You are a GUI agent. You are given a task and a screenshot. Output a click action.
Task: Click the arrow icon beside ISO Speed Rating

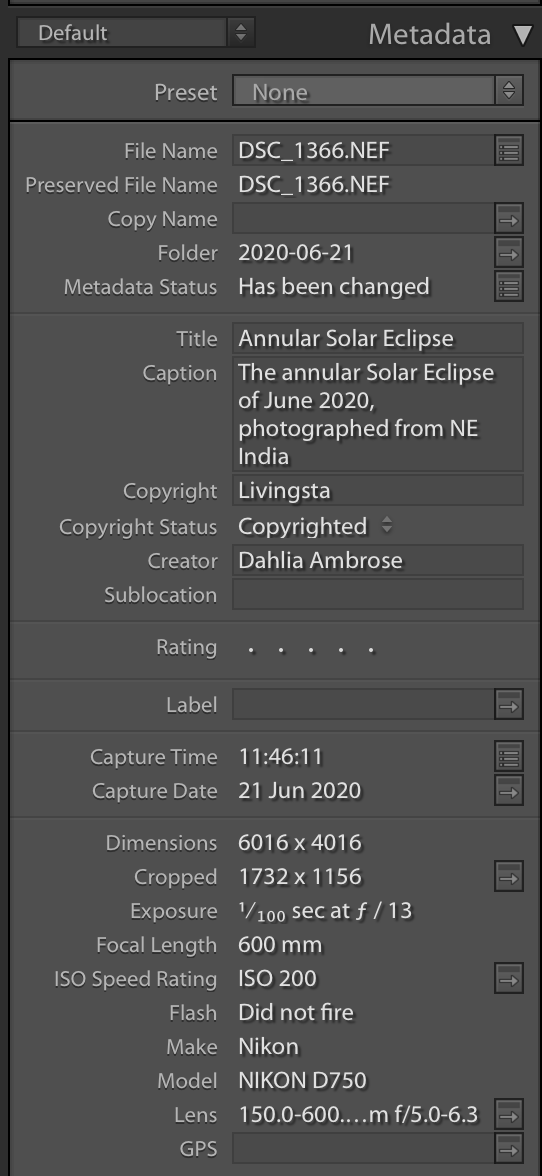tap(509, 979)
